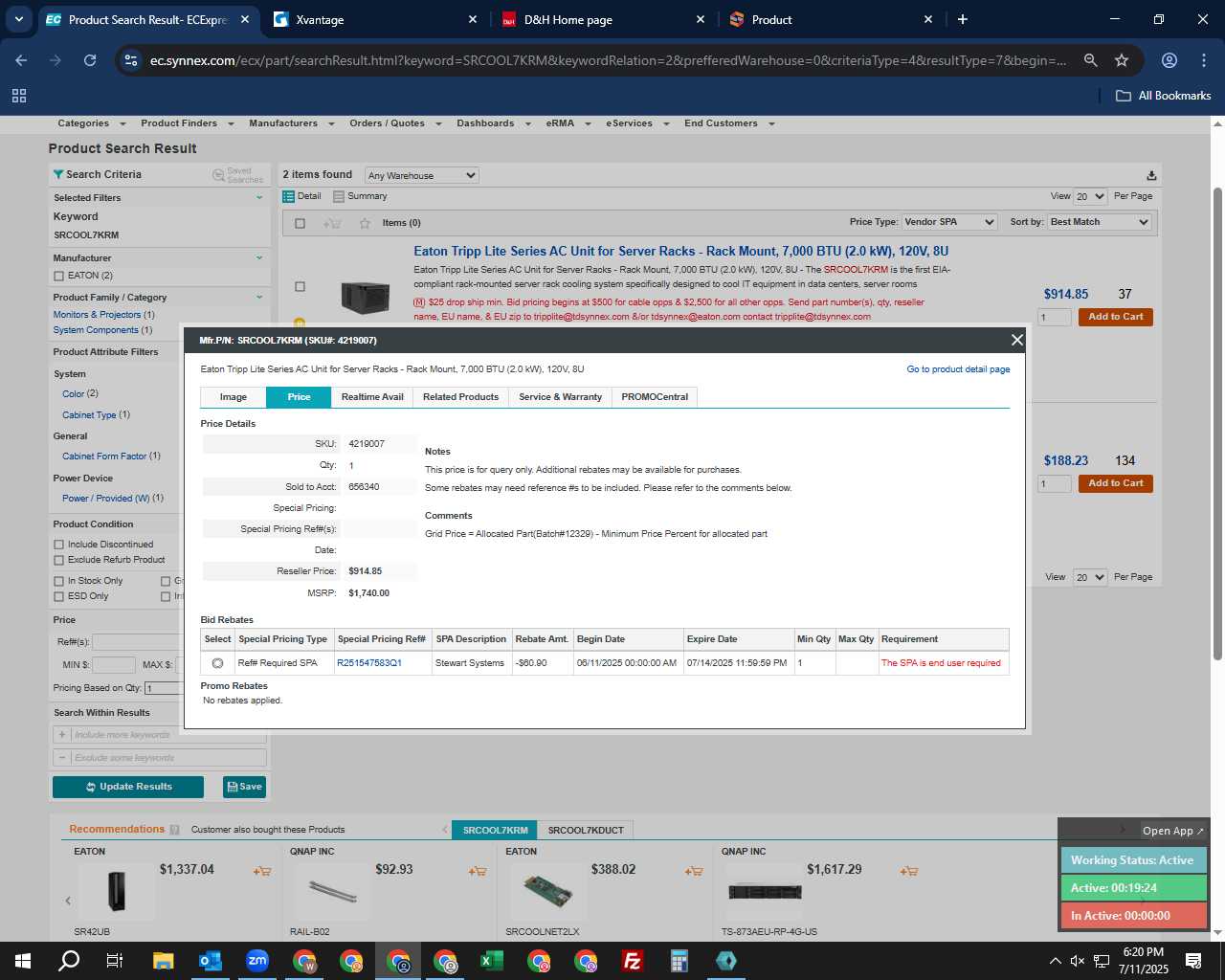
Task: Open Zoom from the taskbar
Action: [256, 961]
